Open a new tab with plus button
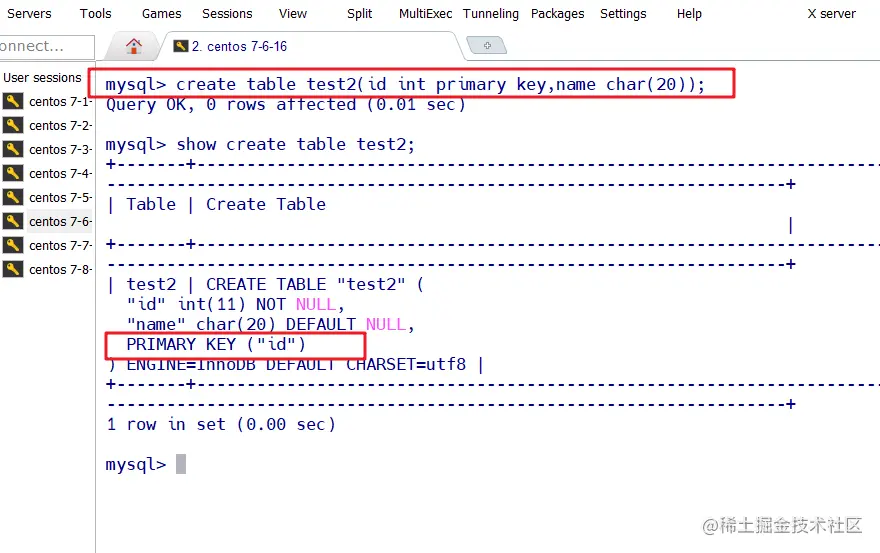 [x=487, y=45]
